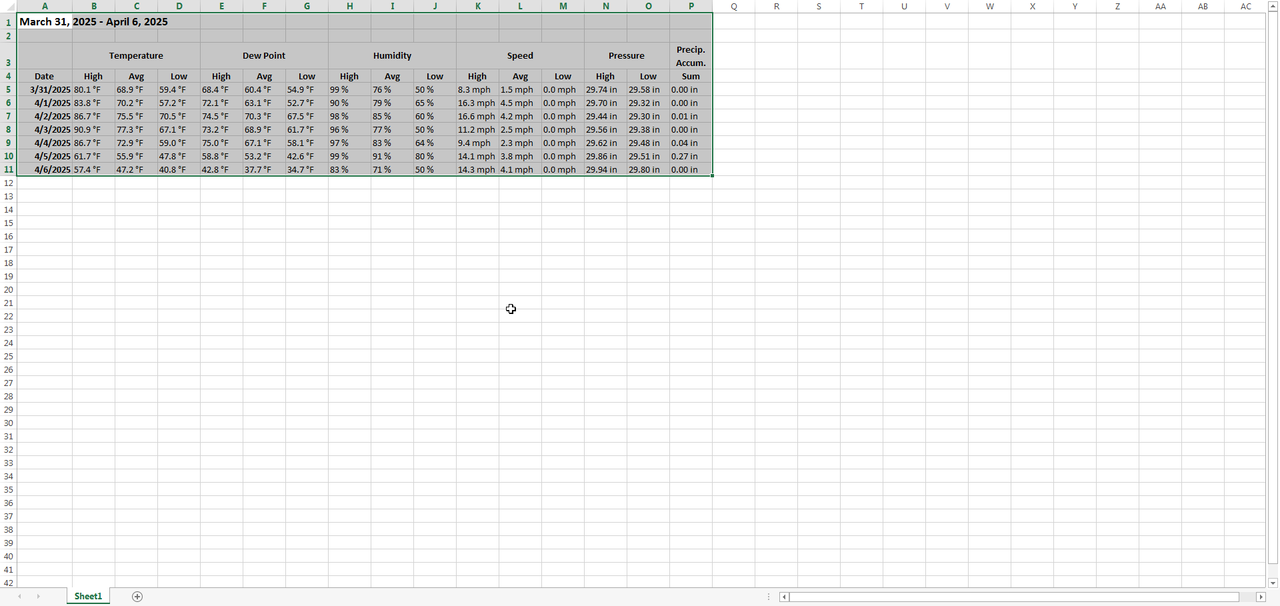This screenshot has width=1280, height=606.
Task: Click the average temperature cell '77.3 °F'
Action: tap(136, 129)
